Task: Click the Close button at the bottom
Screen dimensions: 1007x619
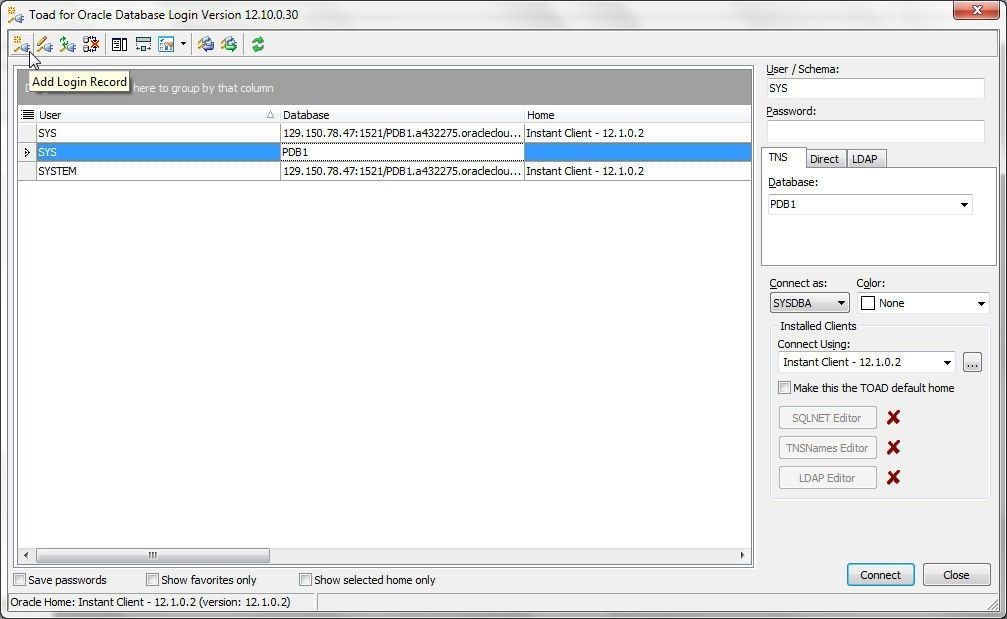Action: click(956, 575)
